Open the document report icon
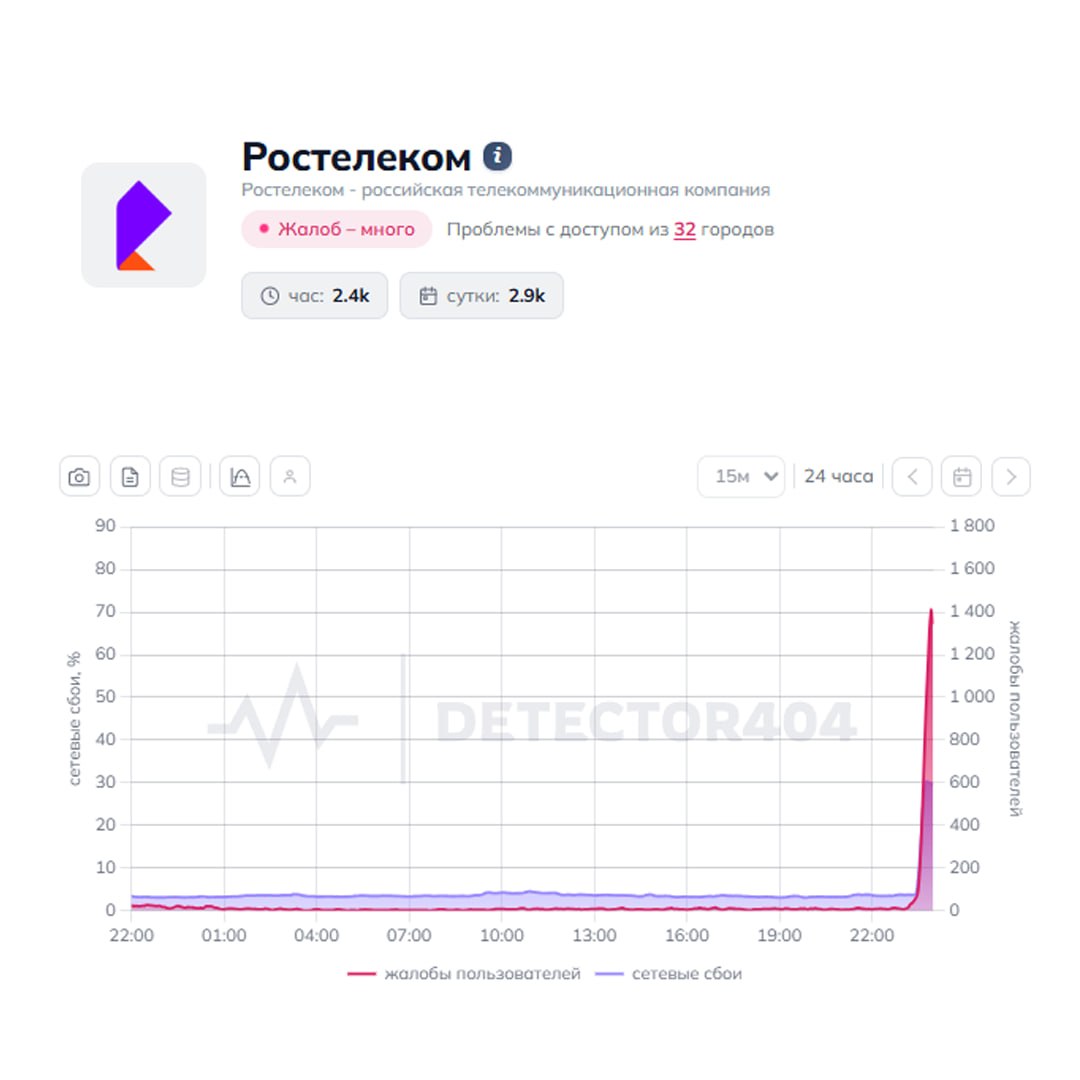1080x1080 pixels. click(x=130, y=477)
